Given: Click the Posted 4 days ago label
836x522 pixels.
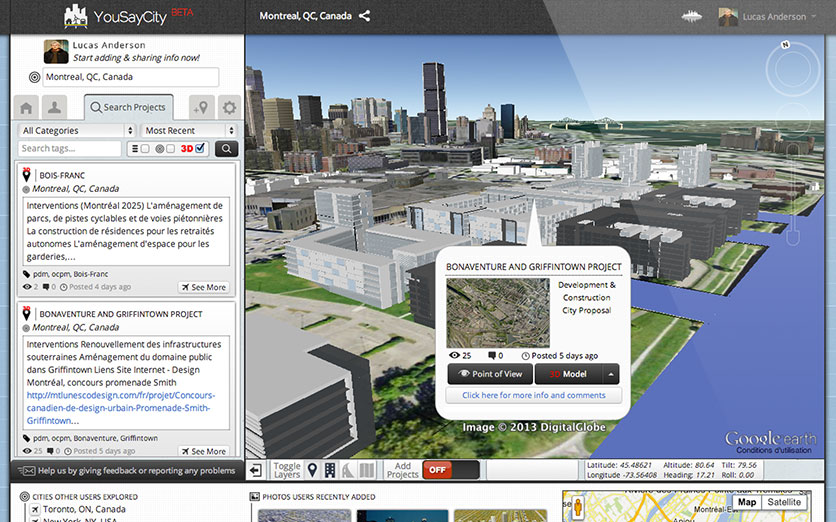Looking at the screenshot, I should [100, 287].
